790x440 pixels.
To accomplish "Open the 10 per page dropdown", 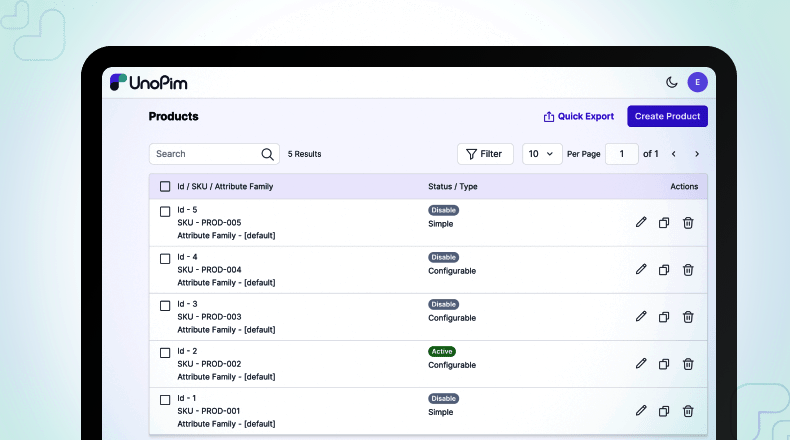I will (x=541, y=154).
